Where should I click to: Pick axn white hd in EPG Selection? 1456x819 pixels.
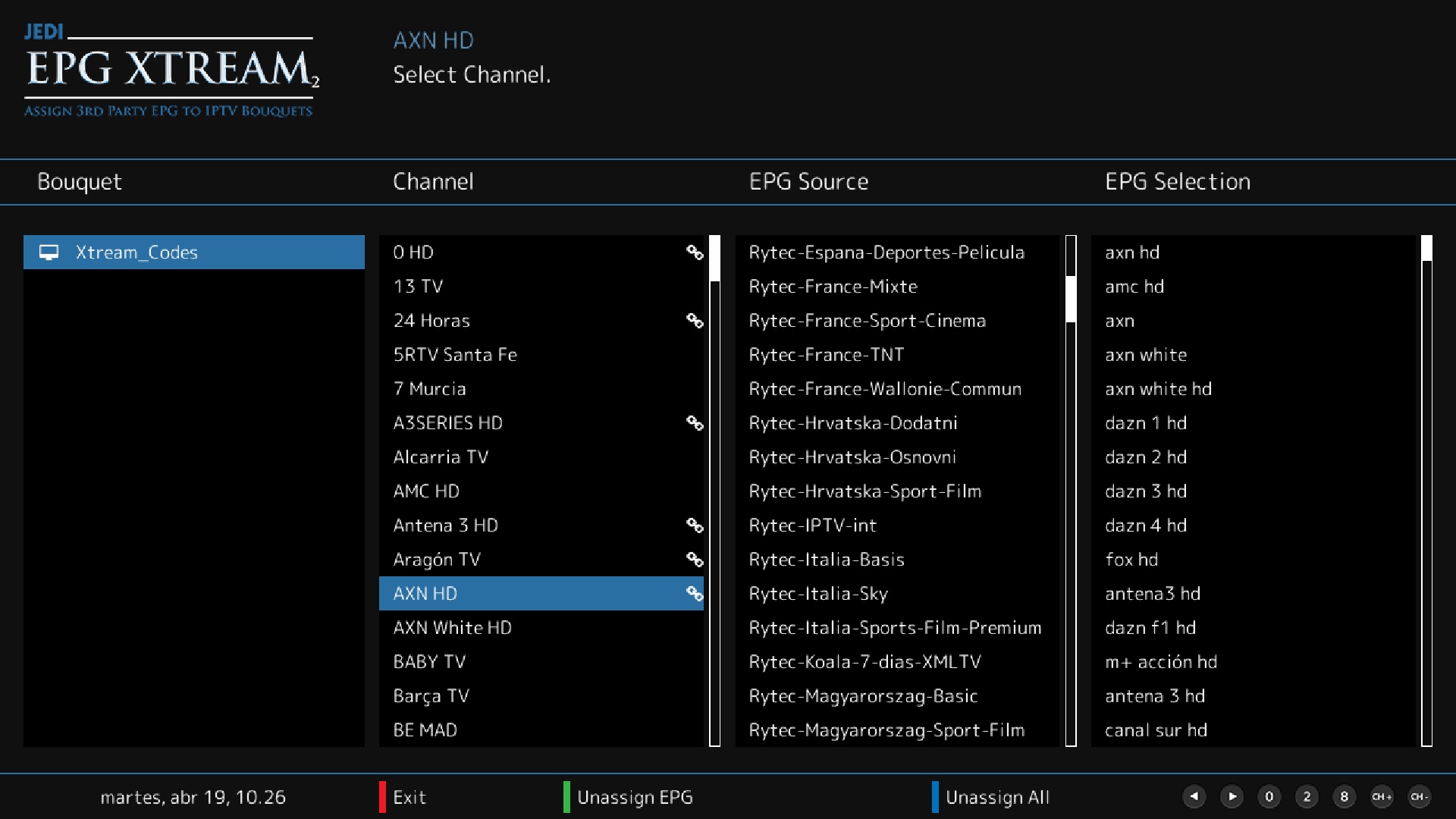coord(1158,389)
